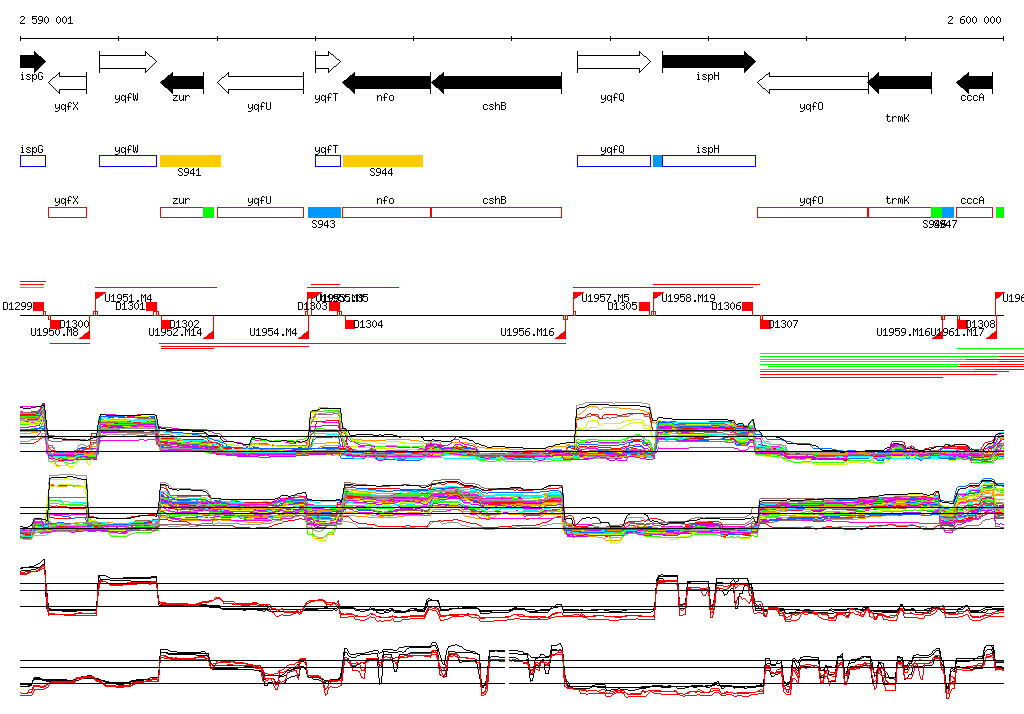This screenshot has height=714, width=1024.
Task: Click the U1950.M8 red flag marker
Action: [85, 333]
